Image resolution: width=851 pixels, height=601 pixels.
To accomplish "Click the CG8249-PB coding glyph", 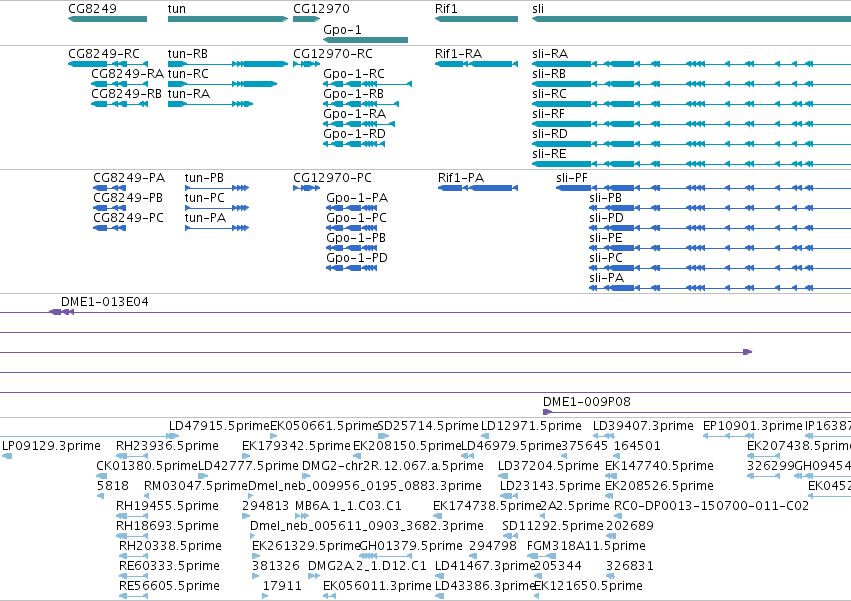I will [110, 208].
